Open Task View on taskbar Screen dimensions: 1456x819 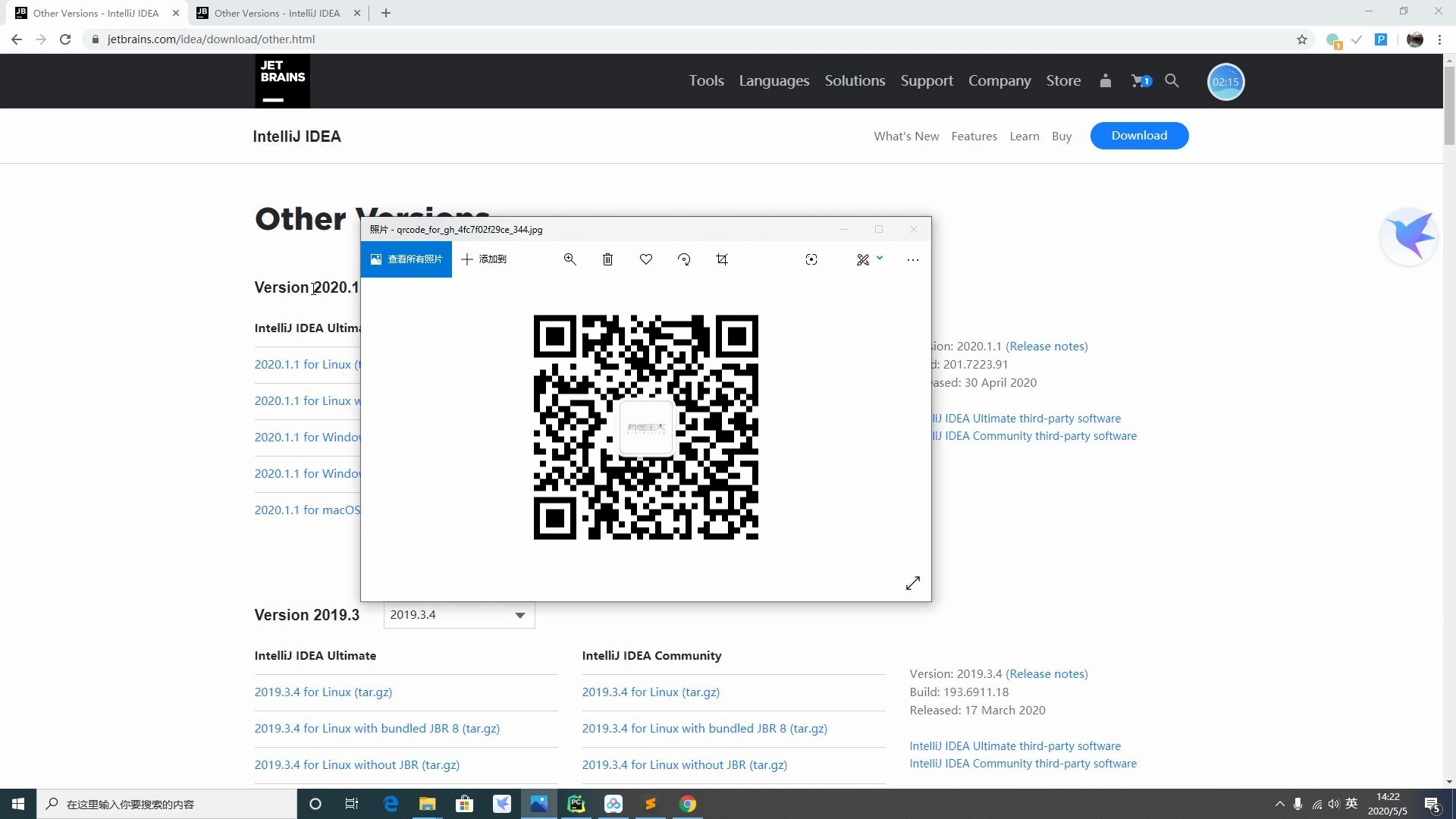(x=351, y=804)
